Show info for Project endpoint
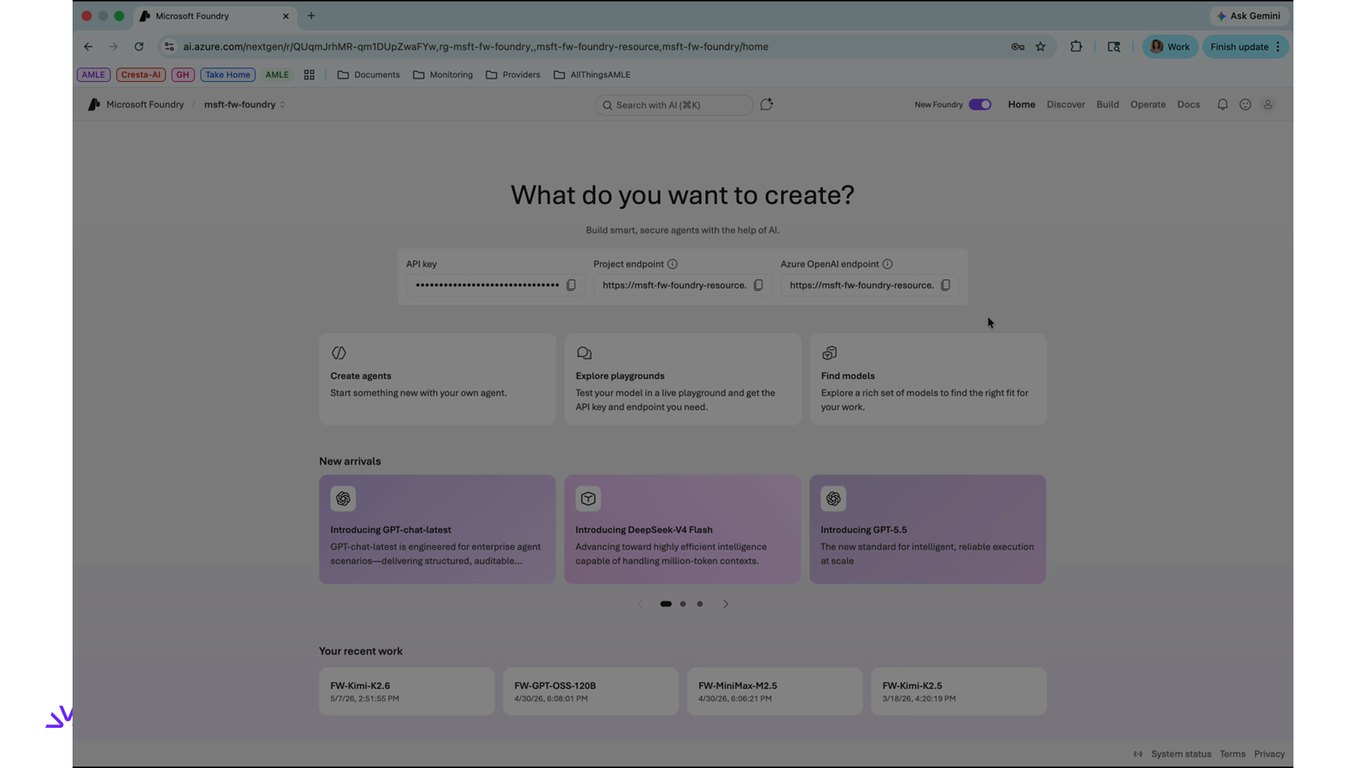 point(672,264)
